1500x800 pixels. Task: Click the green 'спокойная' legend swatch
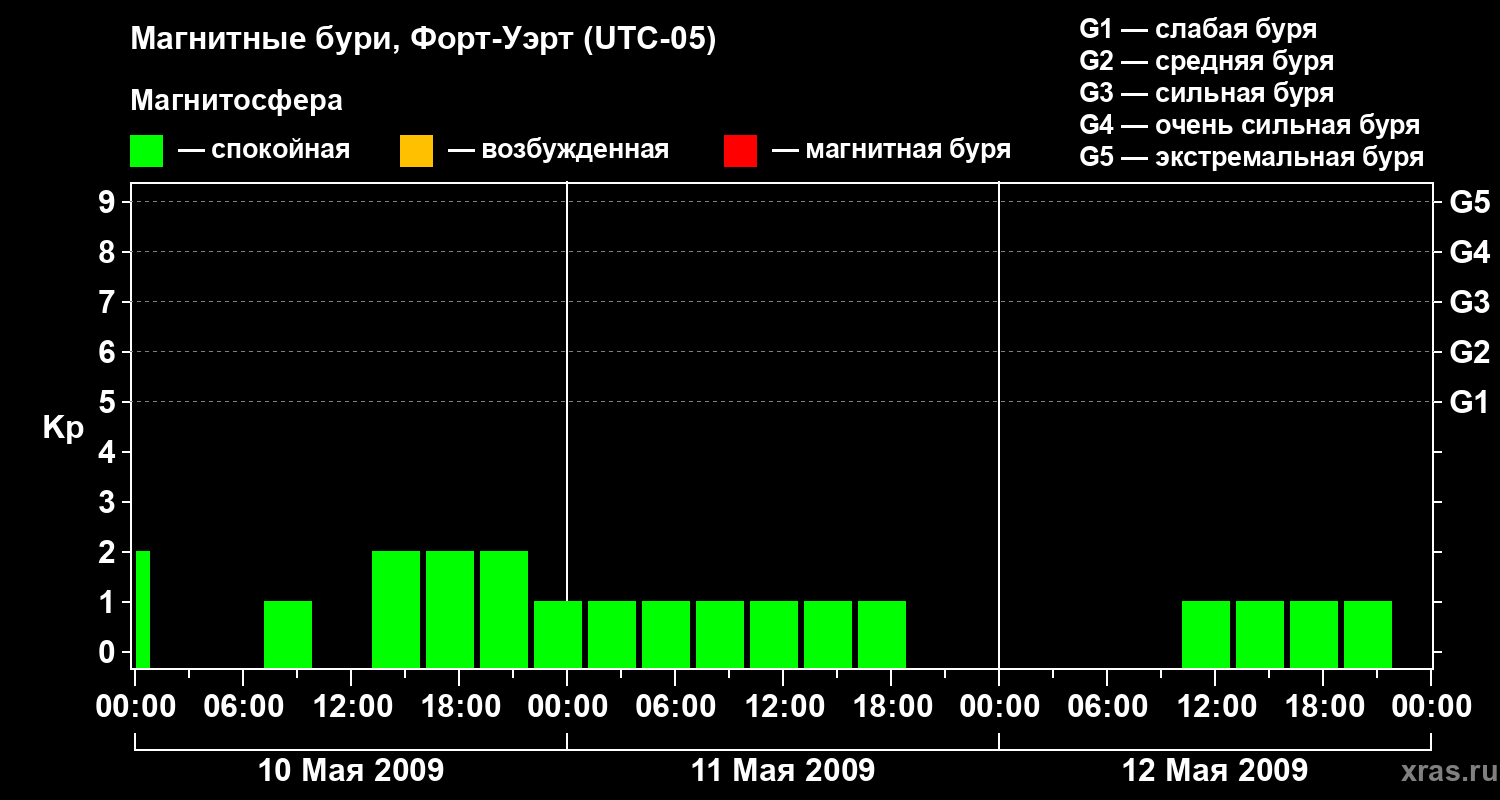(146, 151)
